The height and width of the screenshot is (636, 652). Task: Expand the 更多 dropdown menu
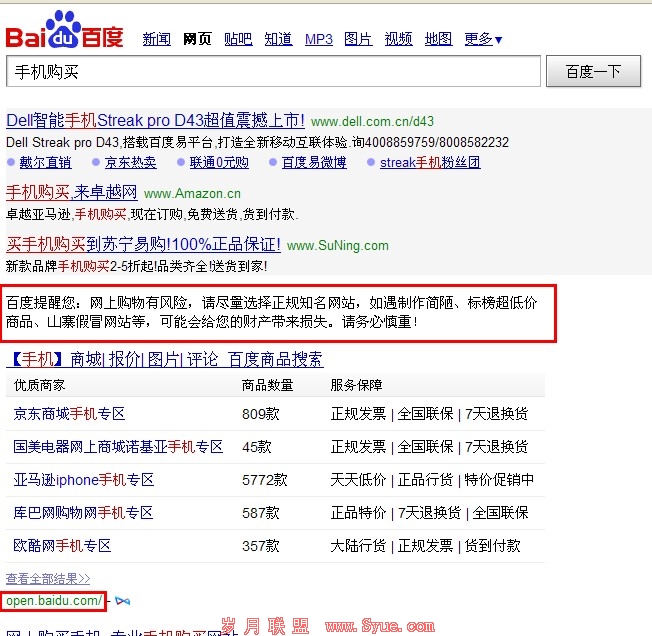click(x=483, y=39)
